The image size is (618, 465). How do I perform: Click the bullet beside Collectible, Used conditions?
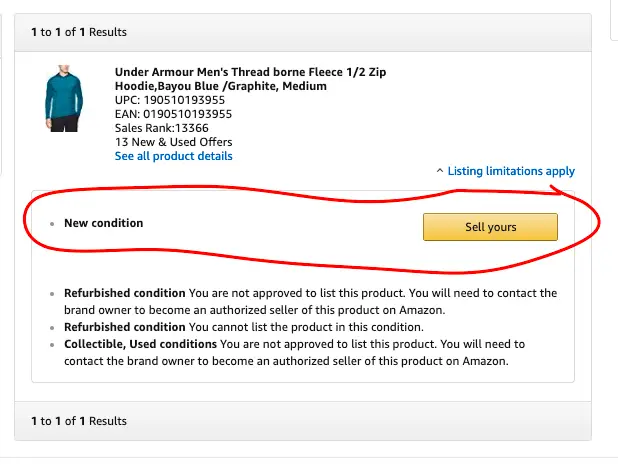51,345
